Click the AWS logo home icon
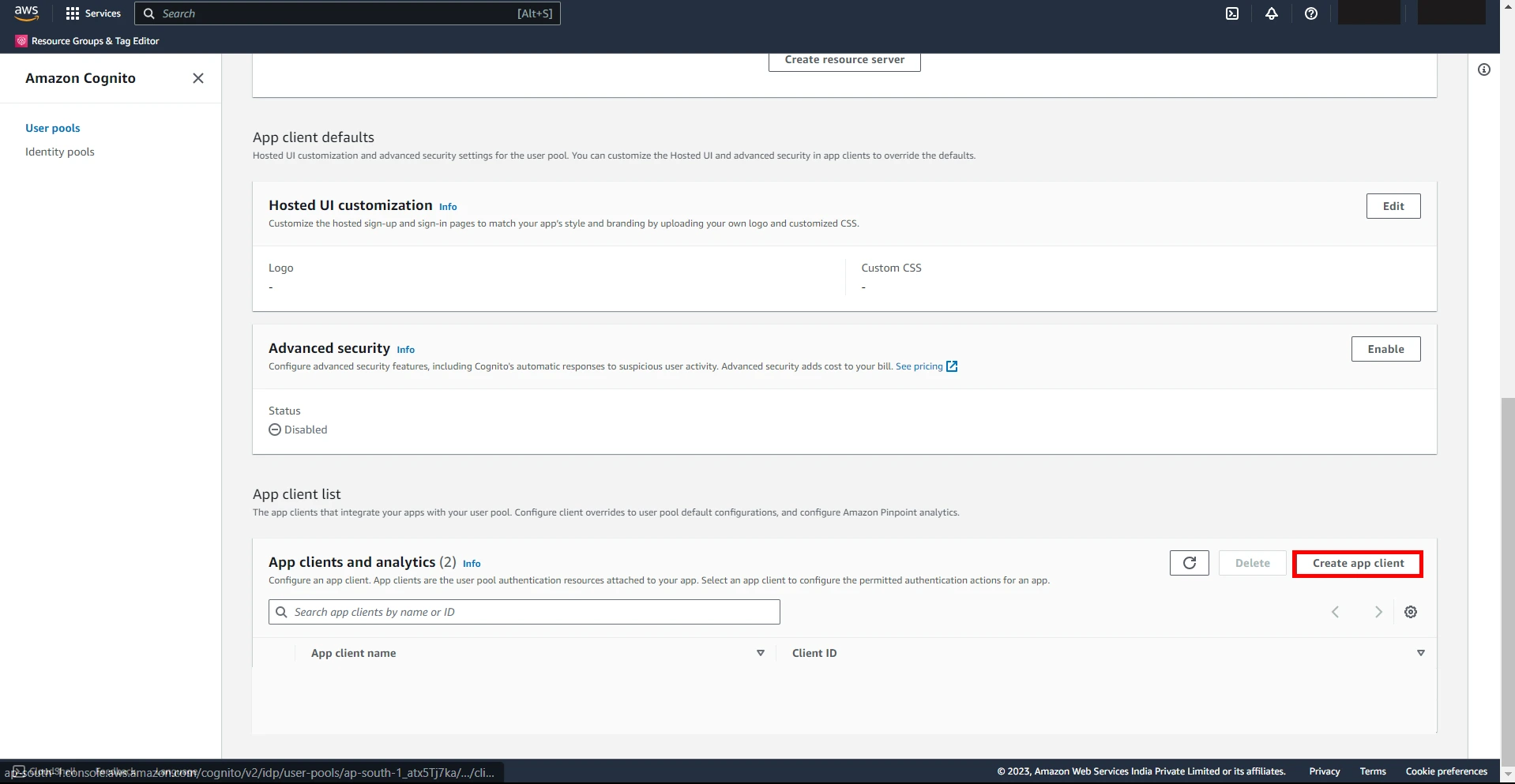 click(x=26, y=13)
